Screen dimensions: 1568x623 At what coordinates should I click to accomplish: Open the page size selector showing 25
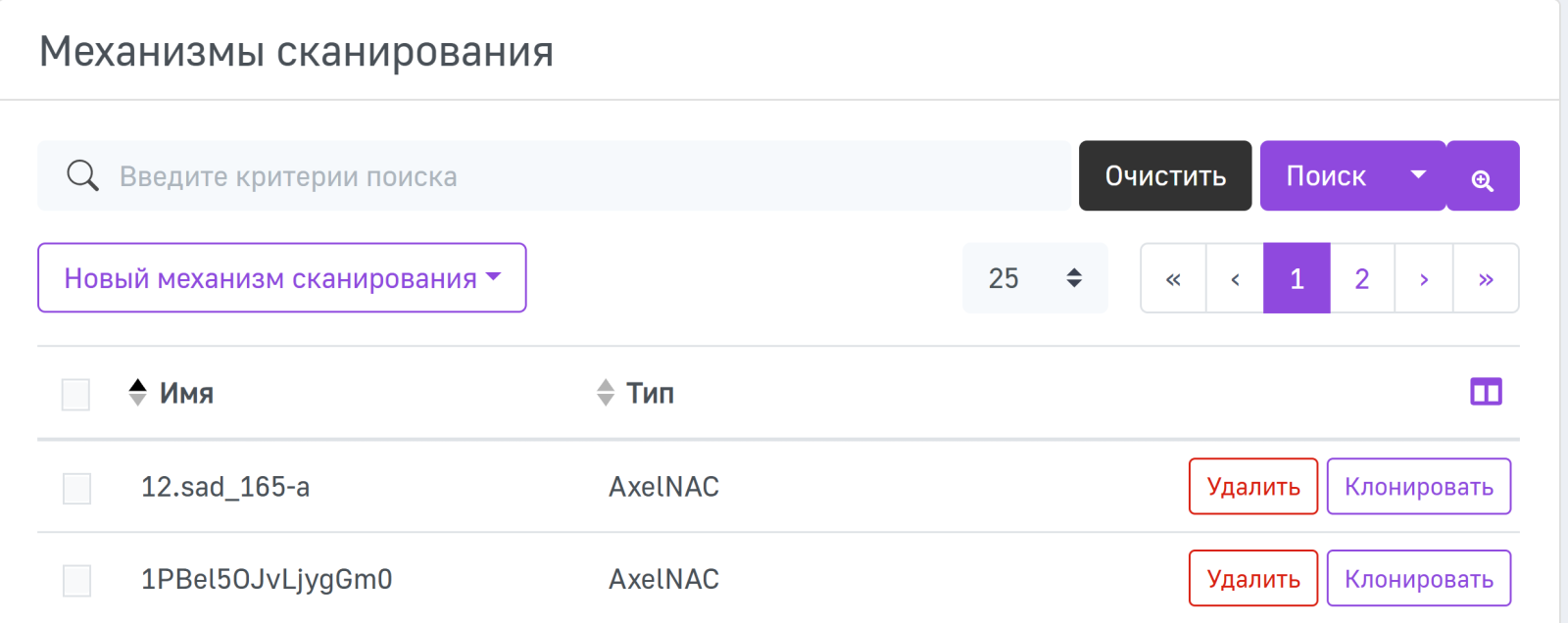pos(1035,278)
